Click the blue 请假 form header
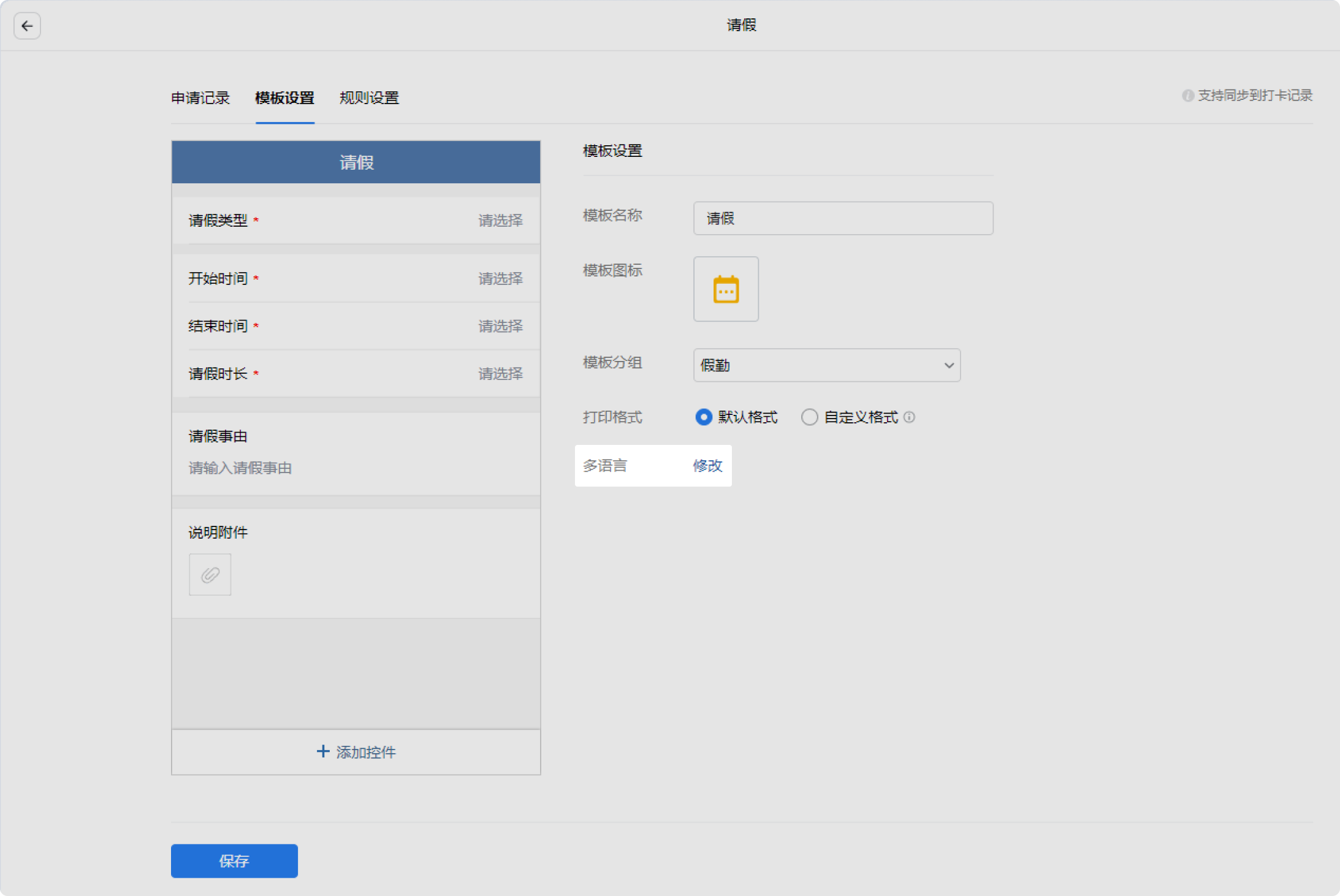Screen dimensions: 1340x896 pos(356,162)
